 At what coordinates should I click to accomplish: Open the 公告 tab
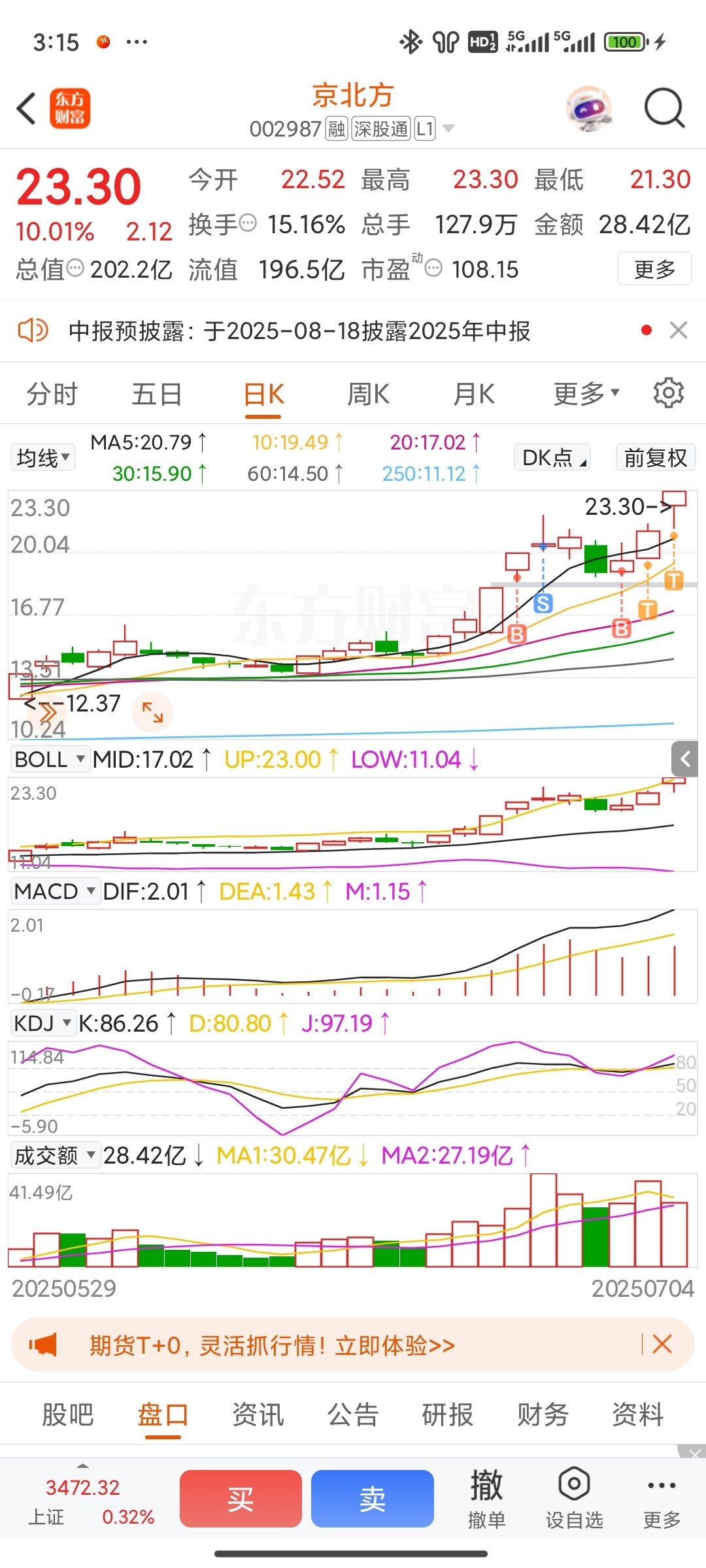(353, 1414)
